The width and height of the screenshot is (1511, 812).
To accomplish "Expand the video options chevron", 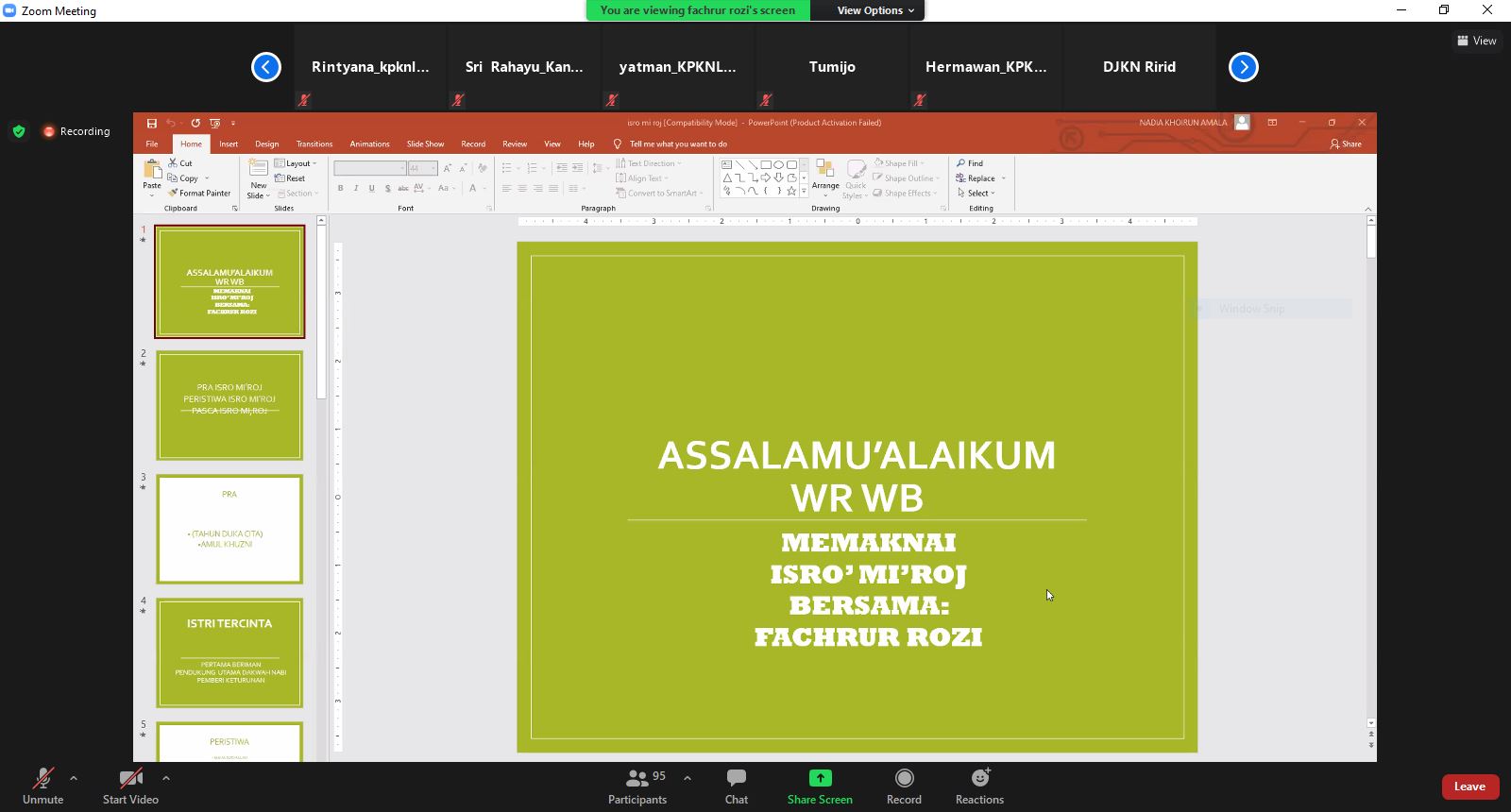I will 166,778.
